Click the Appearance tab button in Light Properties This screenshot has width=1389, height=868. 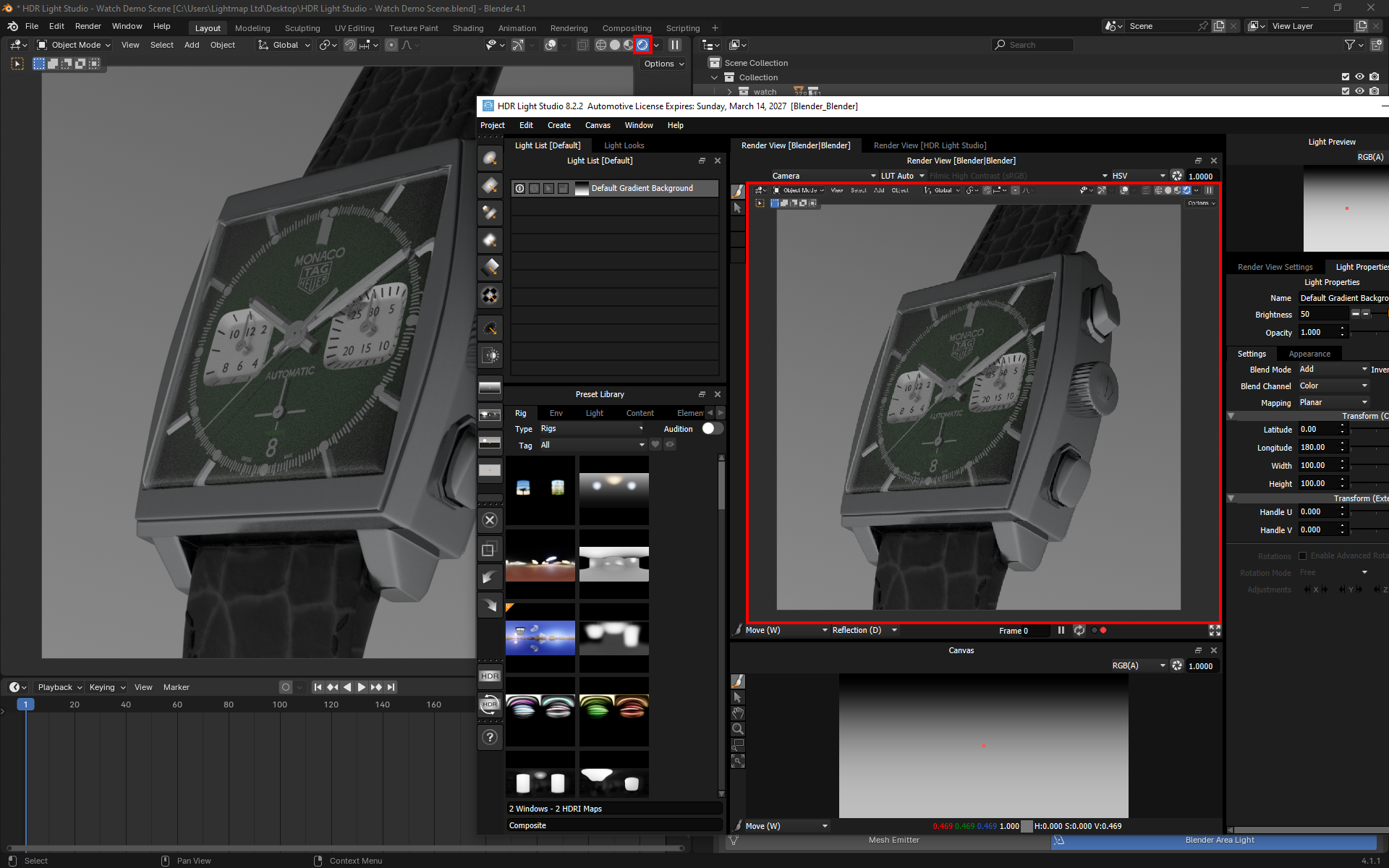1309,354
